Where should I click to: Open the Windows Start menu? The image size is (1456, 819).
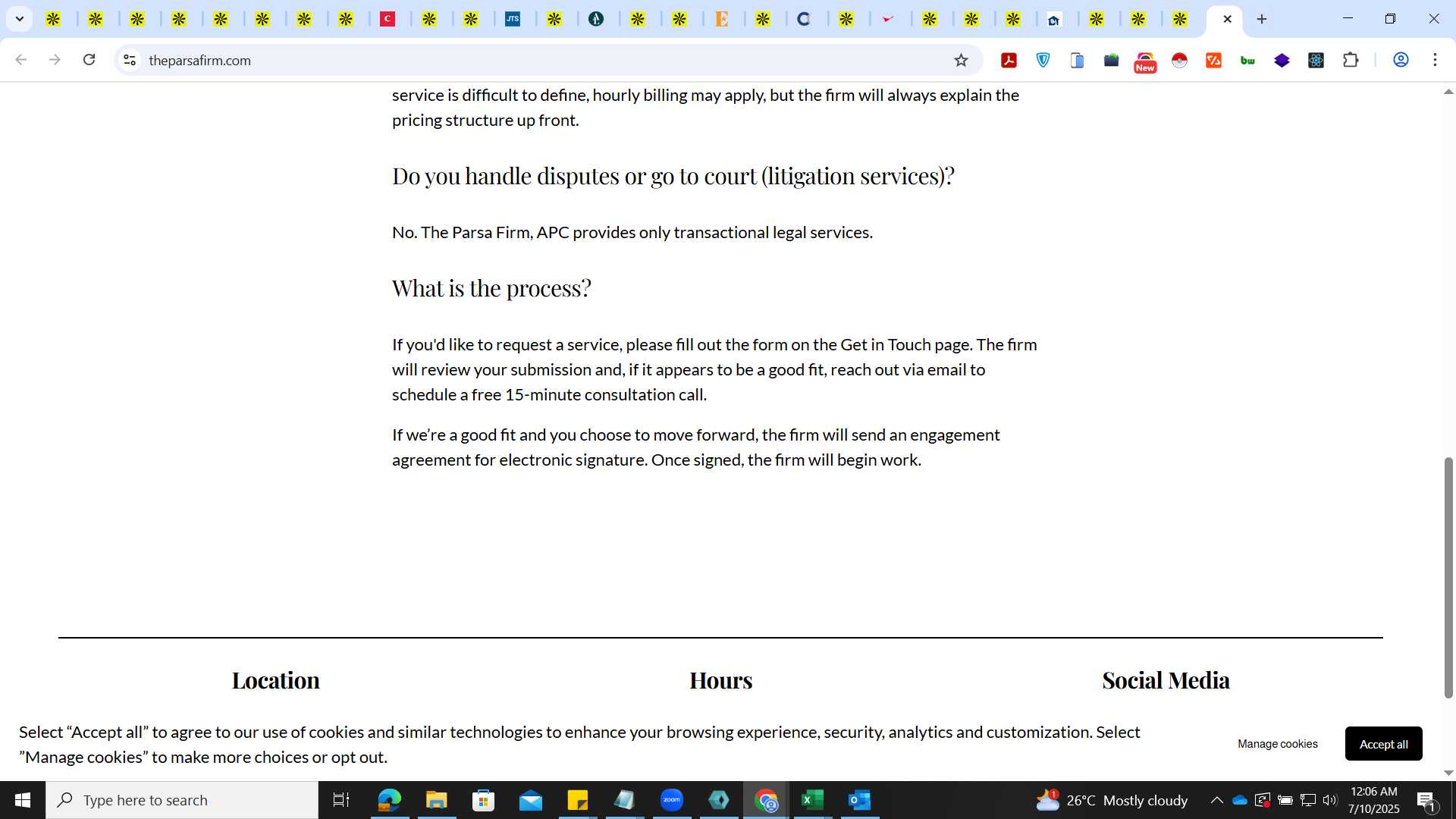(23, 800)
